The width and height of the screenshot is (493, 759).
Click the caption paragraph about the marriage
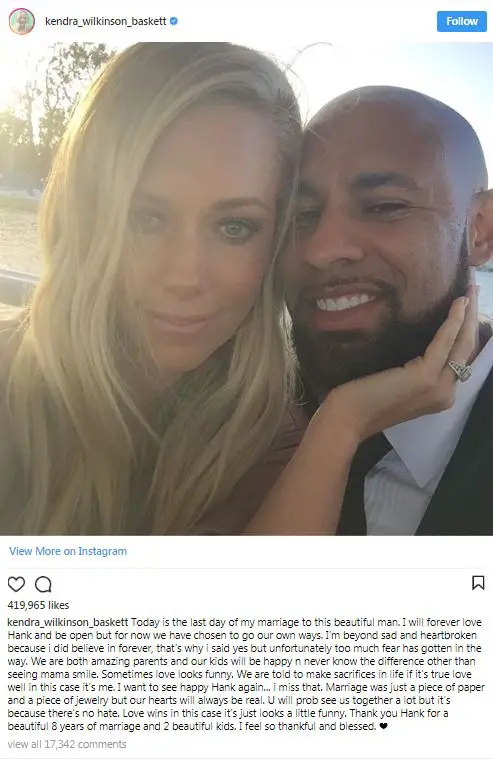coord(245,674)
